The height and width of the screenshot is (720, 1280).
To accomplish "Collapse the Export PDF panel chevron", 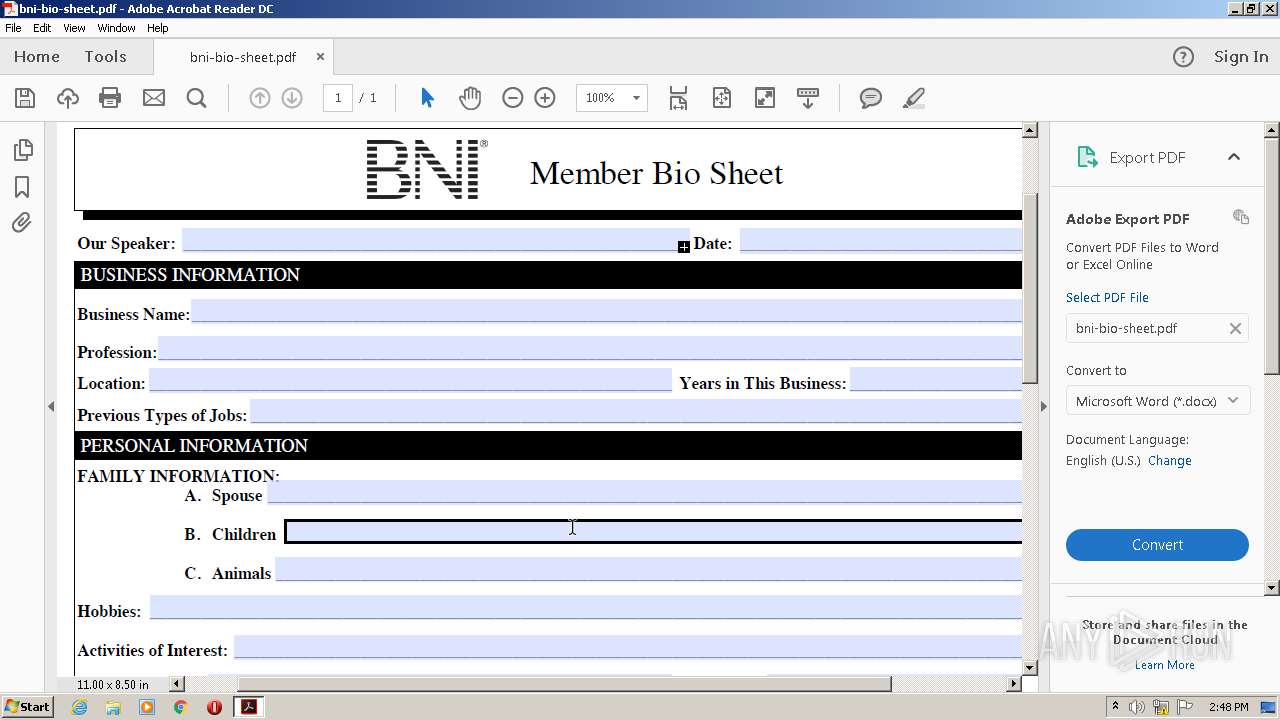I will tap(1233, 157).
